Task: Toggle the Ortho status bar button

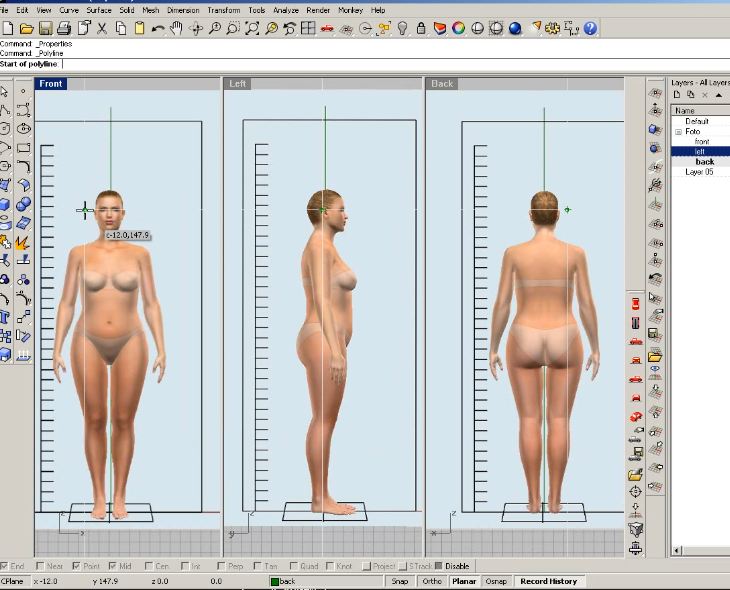Action: 431,581
